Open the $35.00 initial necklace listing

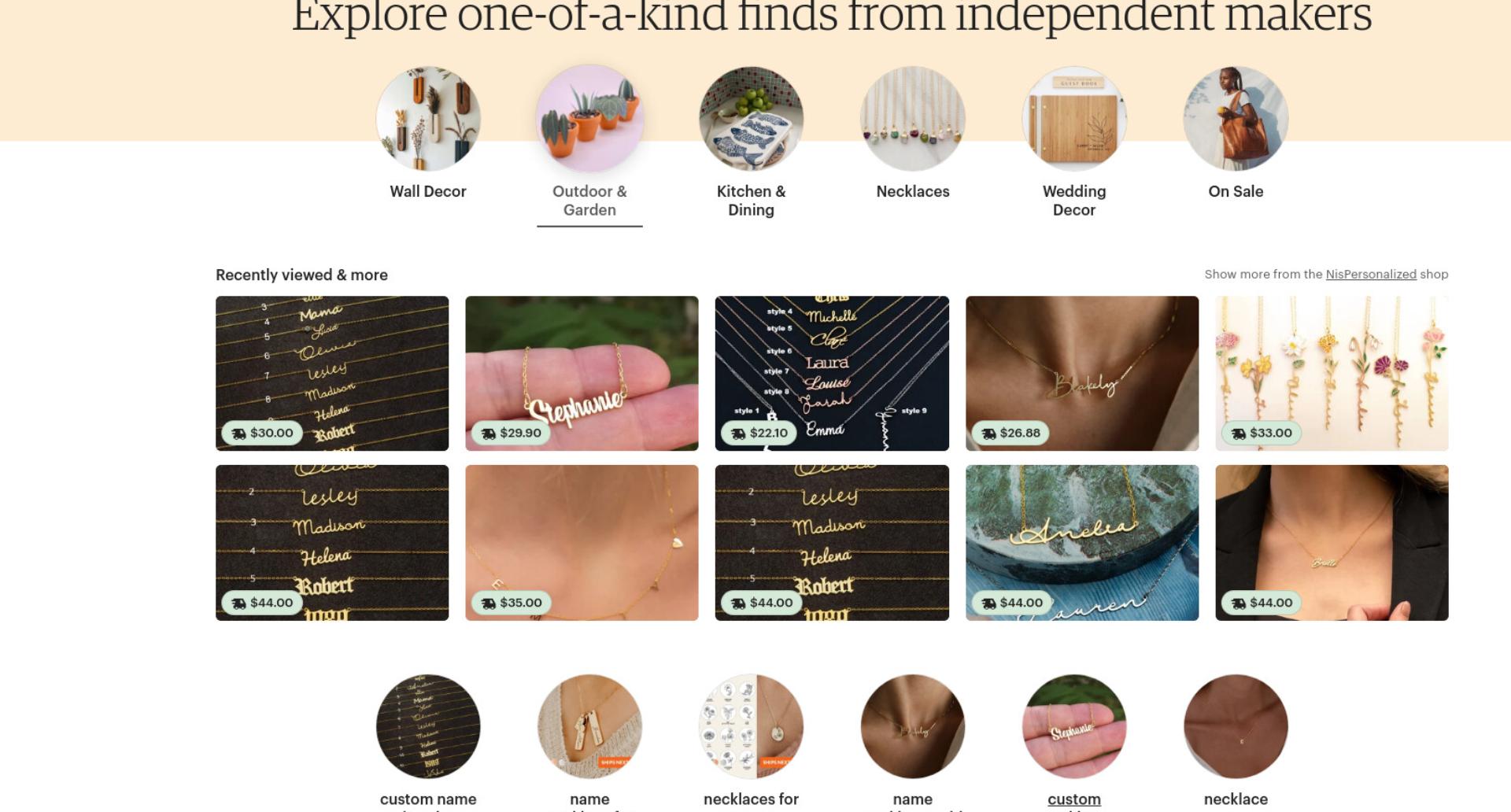pos(582,542)
